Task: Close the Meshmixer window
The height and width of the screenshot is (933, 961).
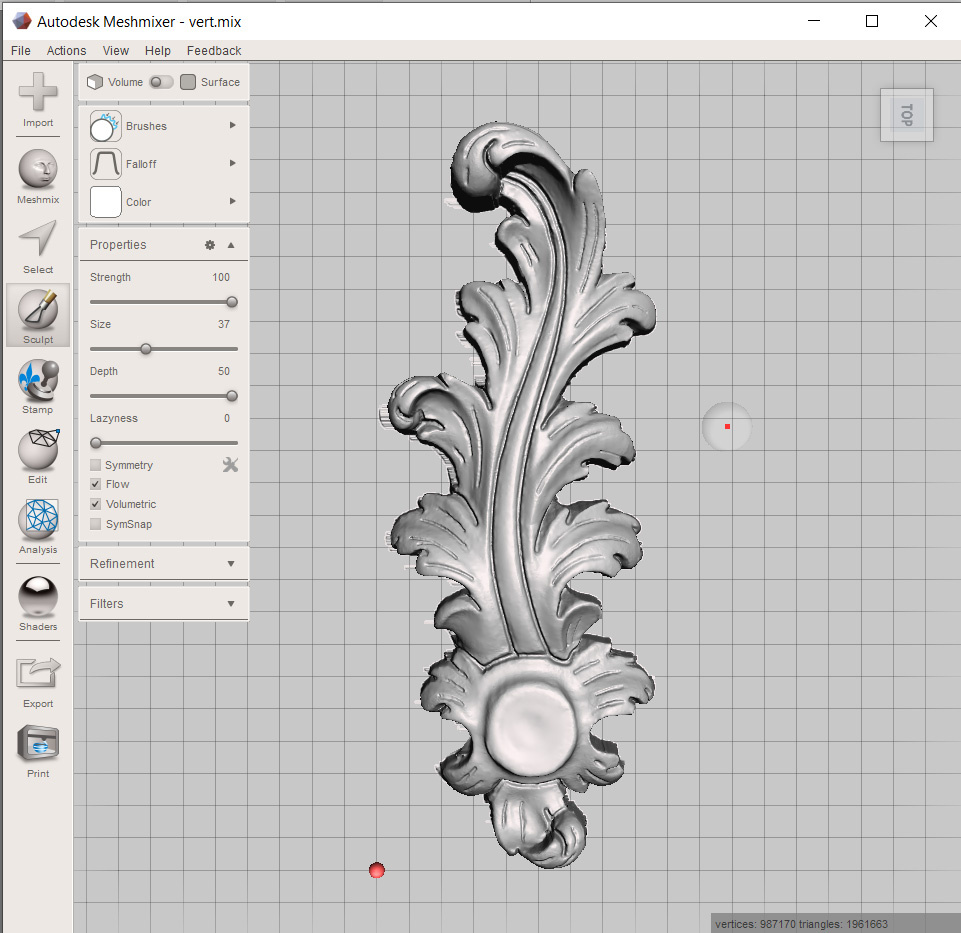Action: point(930,21)
